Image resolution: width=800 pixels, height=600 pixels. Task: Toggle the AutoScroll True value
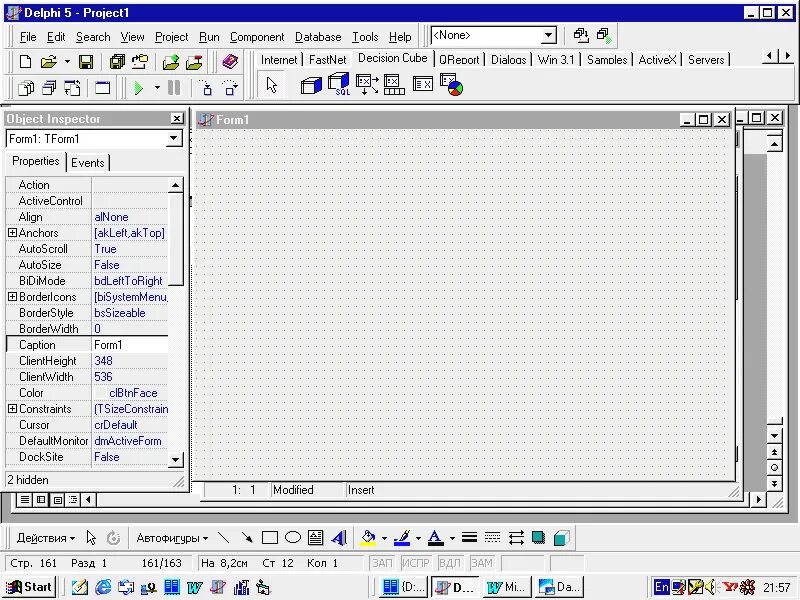[x=130, y=249]
